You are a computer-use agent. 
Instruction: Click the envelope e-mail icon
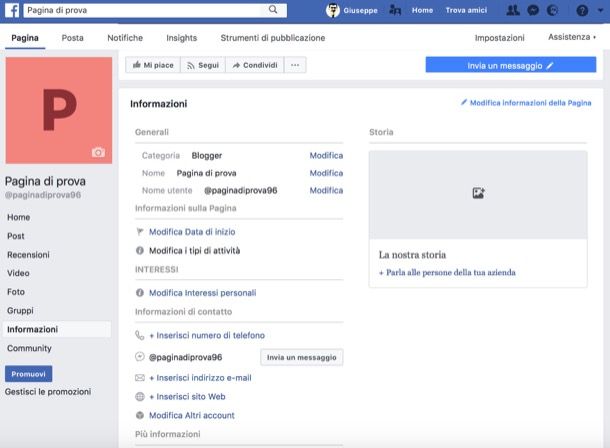tap(140, 378)
